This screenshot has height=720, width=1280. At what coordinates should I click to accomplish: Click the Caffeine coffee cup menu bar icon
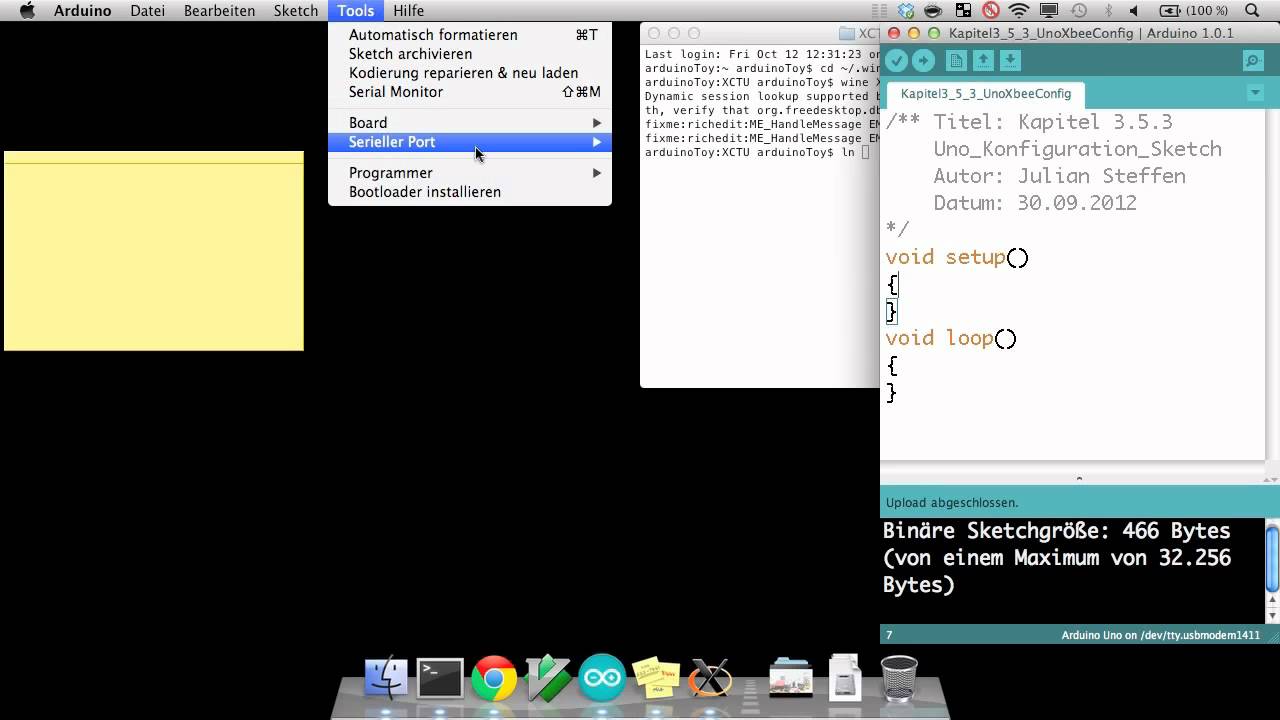click(x=933, y=10)
